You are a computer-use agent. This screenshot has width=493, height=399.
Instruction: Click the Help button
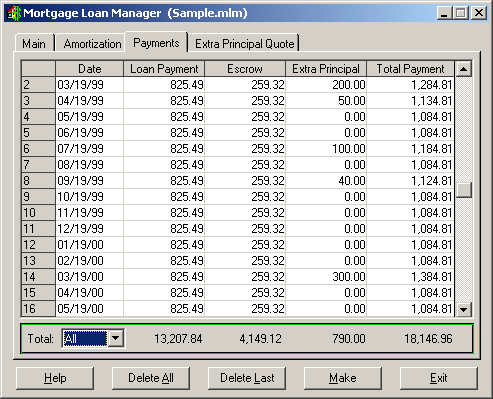[x=55, y=378]
